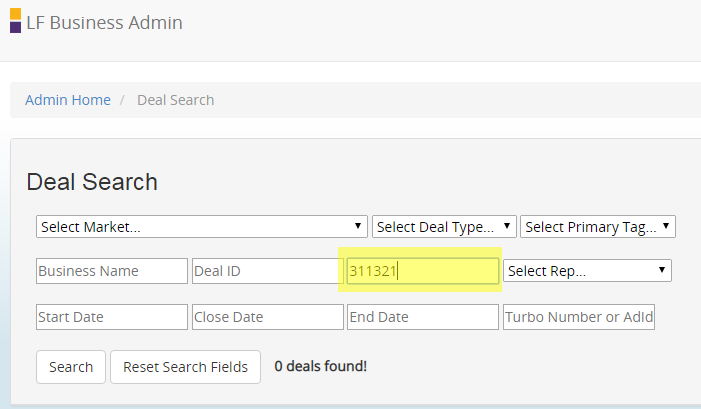
Task: Select the Start Date field
Action: (x=112, y=317)
